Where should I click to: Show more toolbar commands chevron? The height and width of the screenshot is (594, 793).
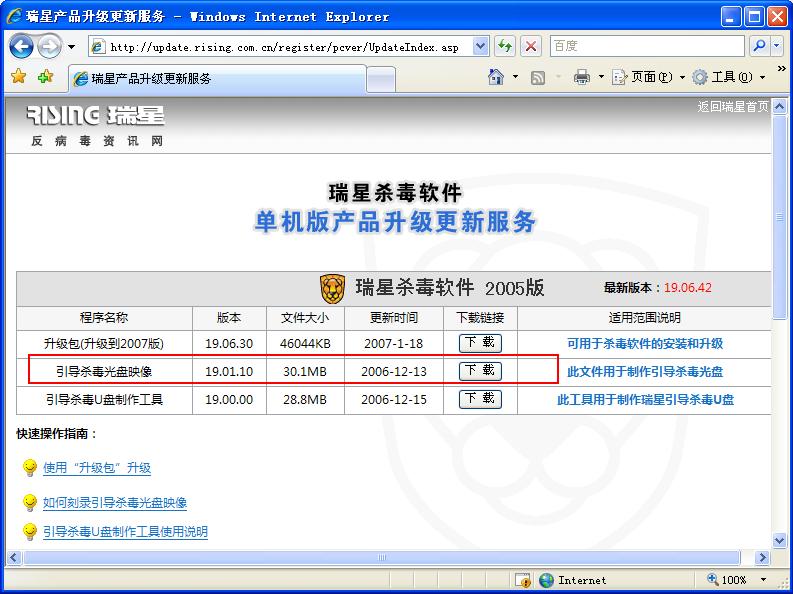click(x=781, y=68)
